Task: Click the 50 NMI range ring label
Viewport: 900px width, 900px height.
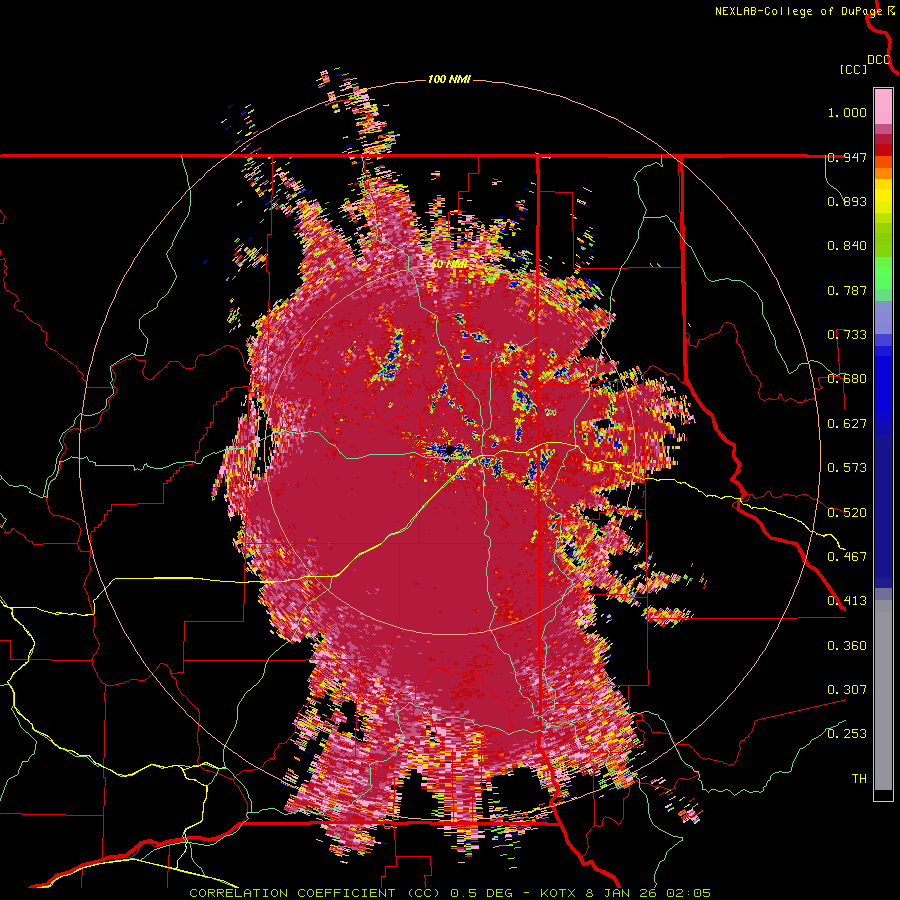Action: pos(449,265)
